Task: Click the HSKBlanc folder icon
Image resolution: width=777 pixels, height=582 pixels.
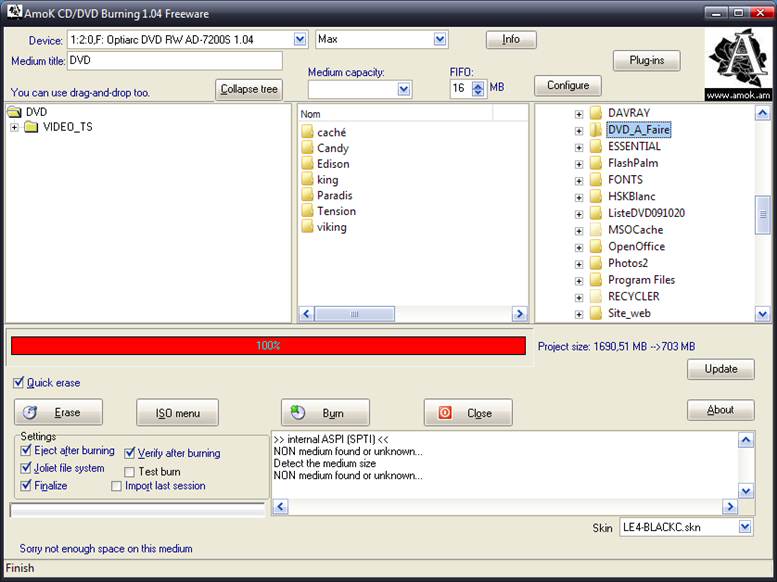Action: pos(596,196)
